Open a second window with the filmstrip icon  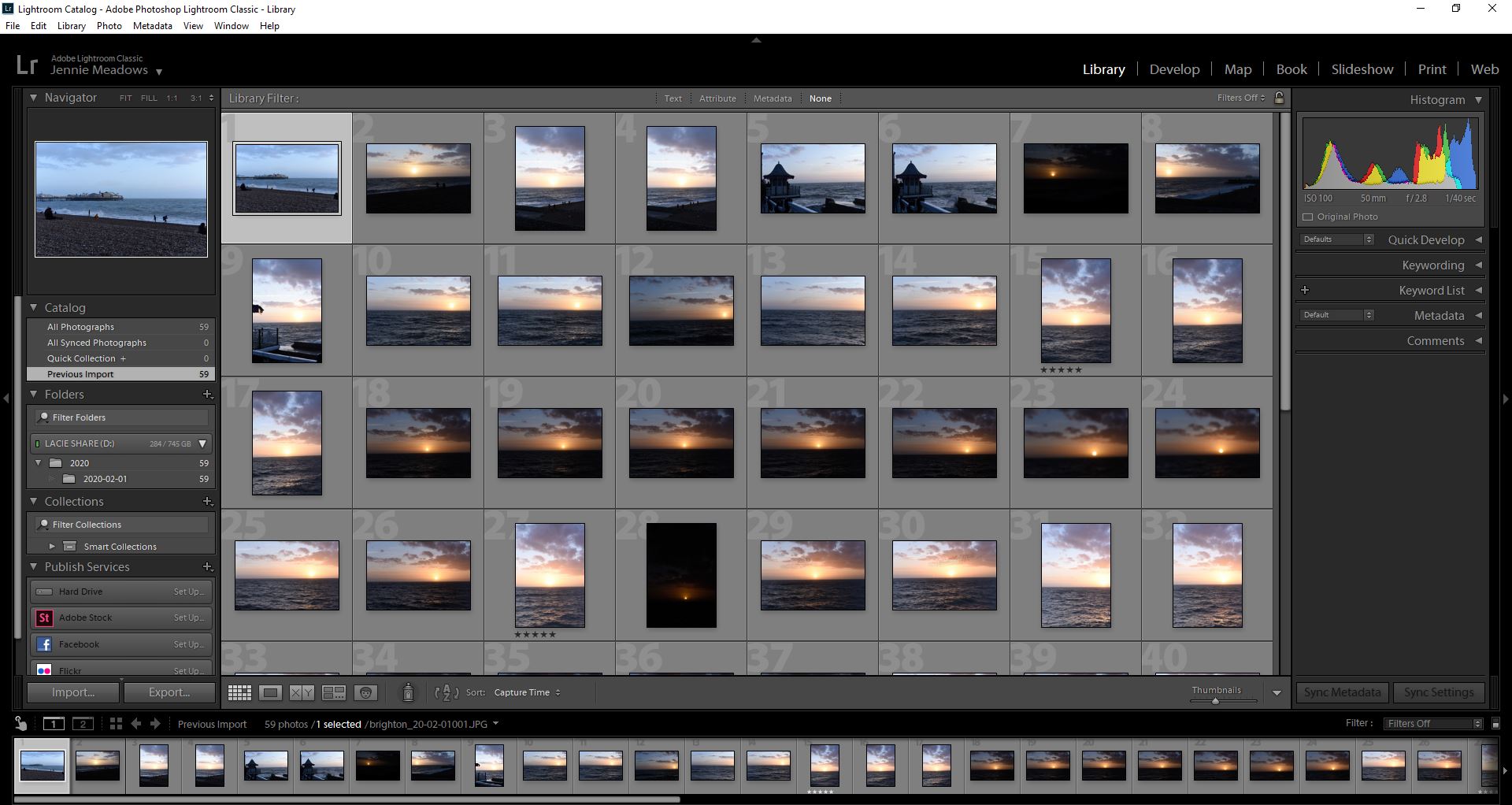point(82,724)
